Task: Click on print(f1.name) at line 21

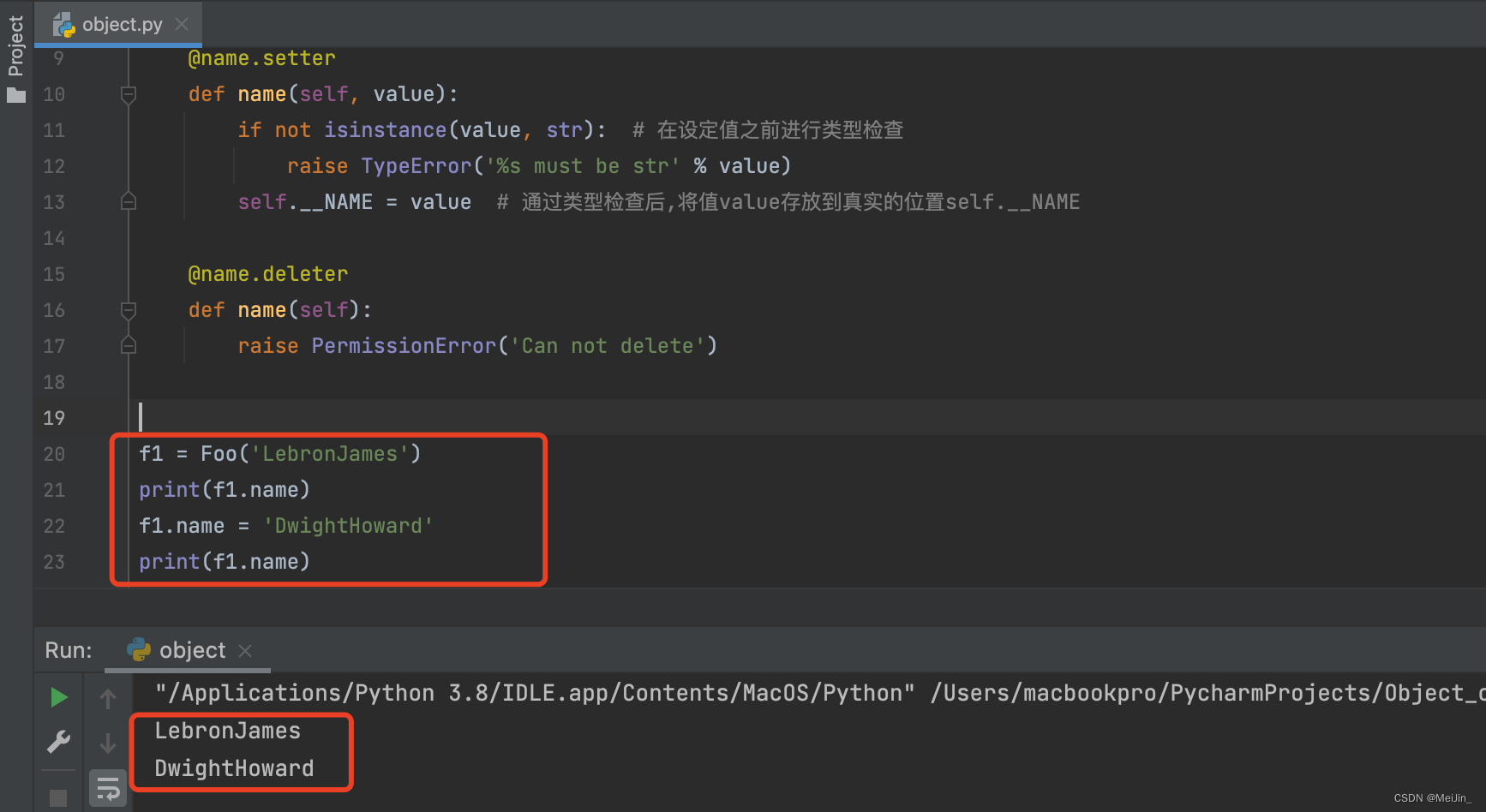Action: pos(225,490)
